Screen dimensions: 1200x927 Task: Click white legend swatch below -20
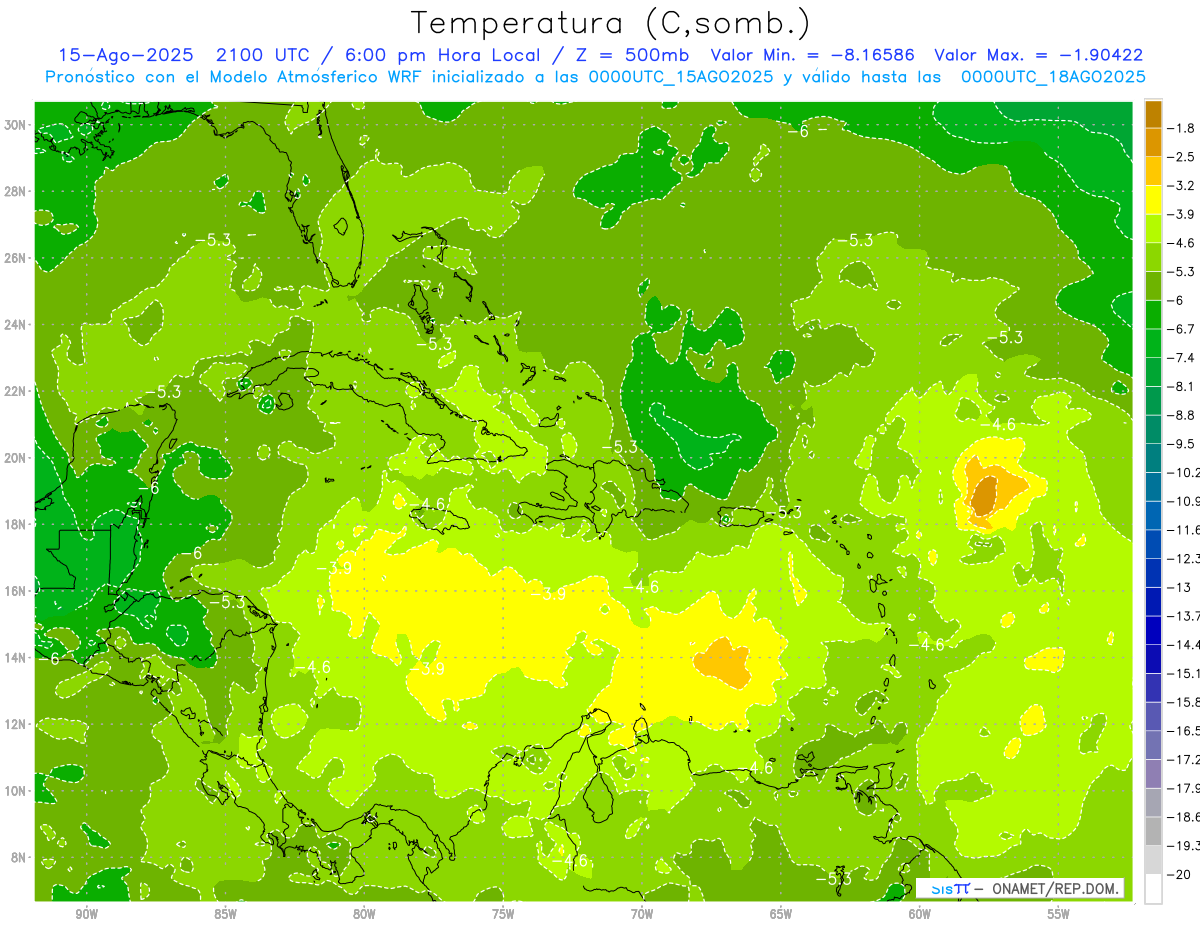click(x=1153, y=889)
